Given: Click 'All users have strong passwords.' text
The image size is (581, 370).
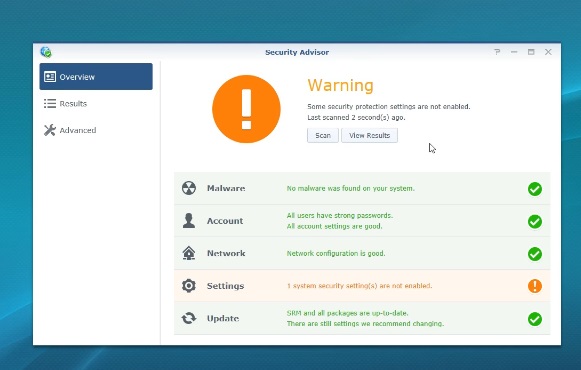Looking at the screenshot, I should click(x=340, y=215).
